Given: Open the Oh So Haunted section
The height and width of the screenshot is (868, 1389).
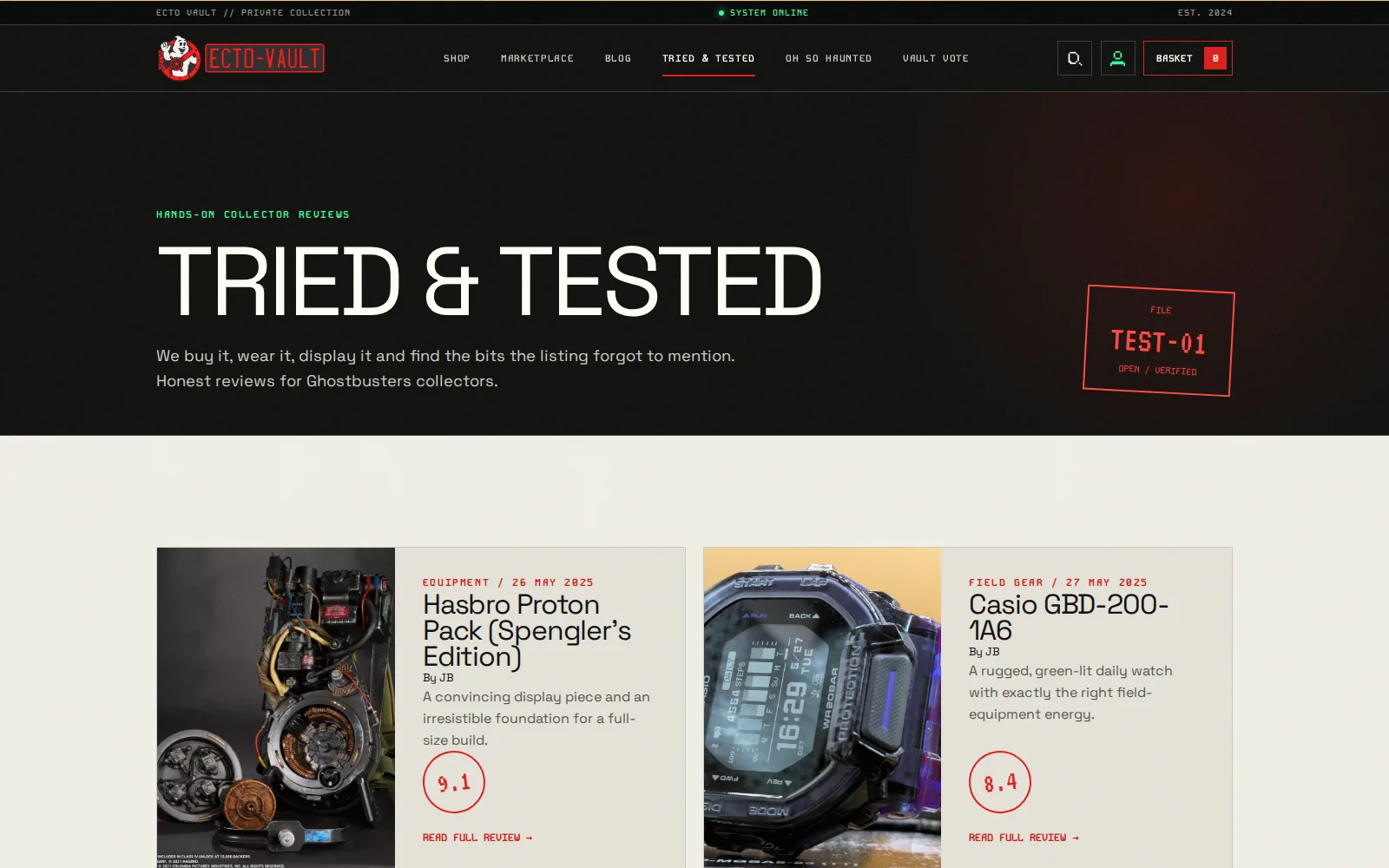Looking at the screenshot, I should pos(828,58).
